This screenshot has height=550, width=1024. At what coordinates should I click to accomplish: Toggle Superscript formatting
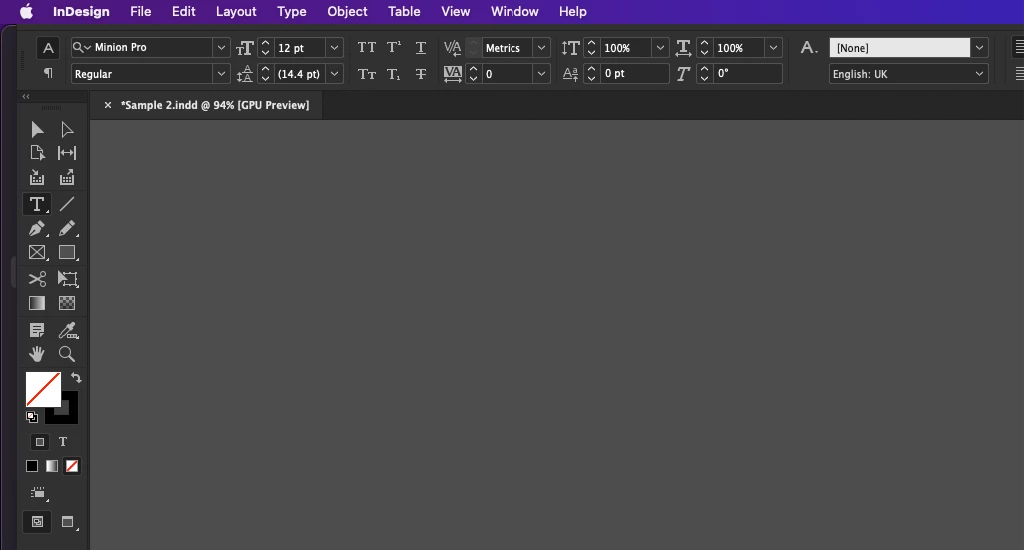[x=394, y=48]
